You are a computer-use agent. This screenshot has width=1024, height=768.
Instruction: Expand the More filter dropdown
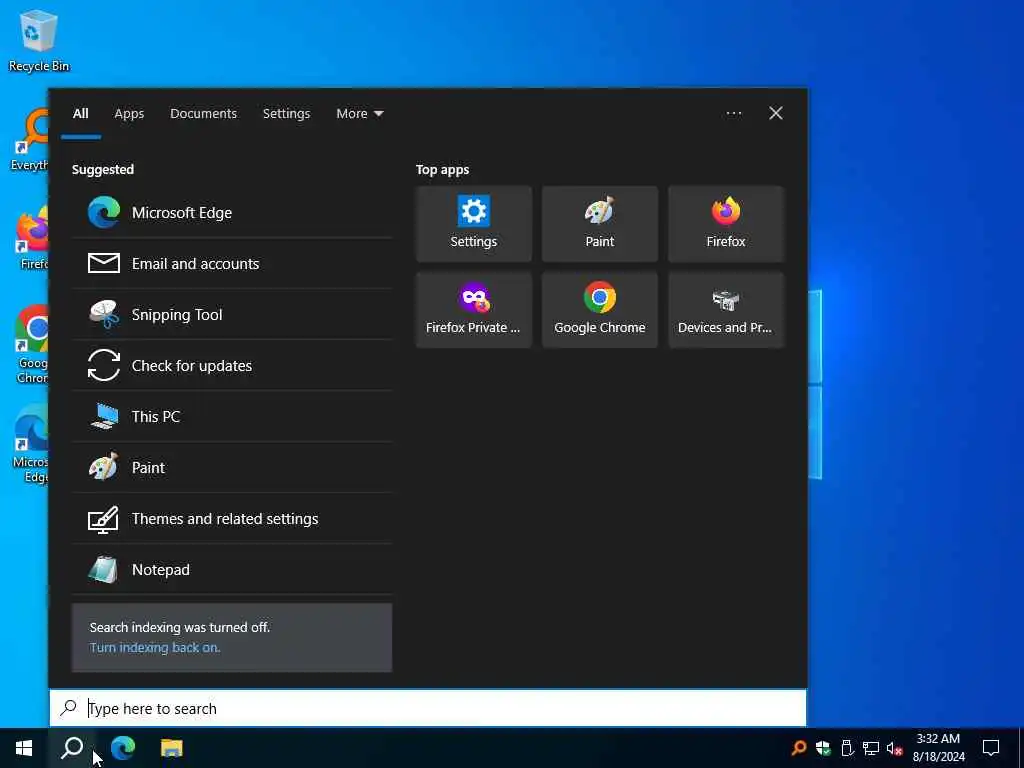[360, 114]
